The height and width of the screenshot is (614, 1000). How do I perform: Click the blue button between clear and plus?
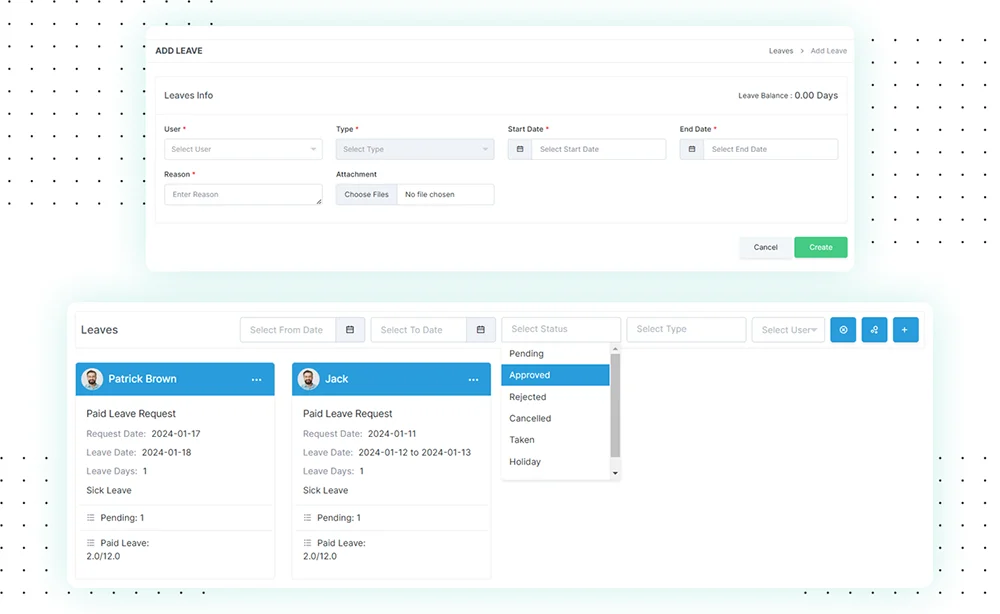tap(874, 330)
